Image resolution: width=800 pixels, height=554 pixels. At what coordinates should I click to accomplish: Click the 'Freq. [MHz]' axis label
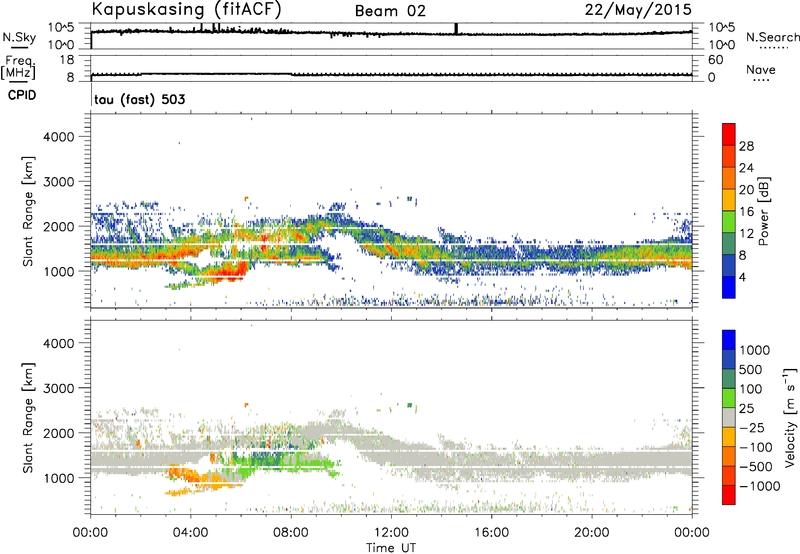[18, 67]
